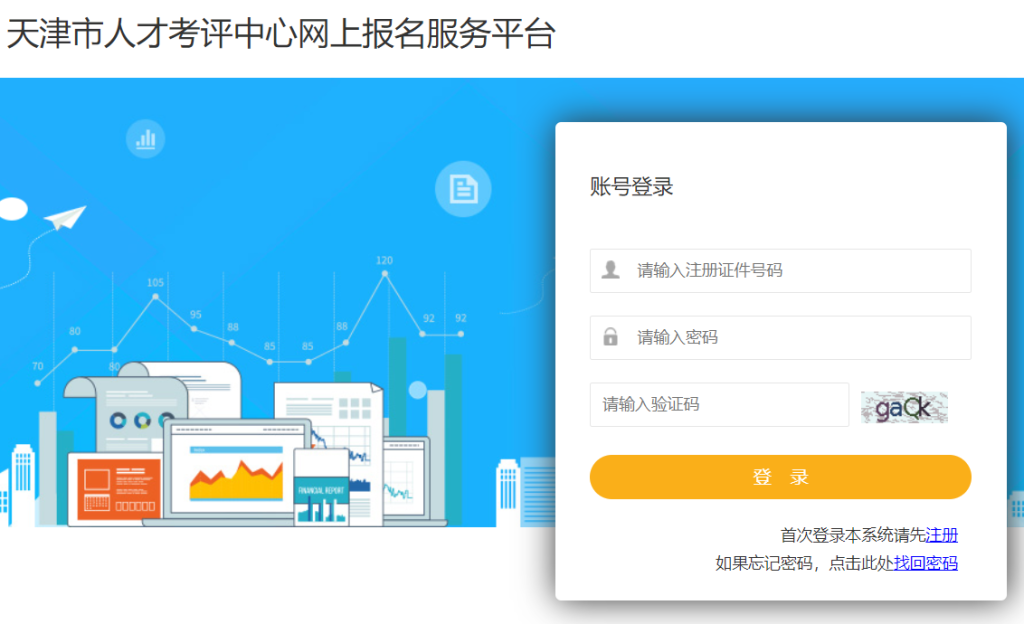
Task: Click the orange presentation tablet graphic
Action: tap(118, 490)
